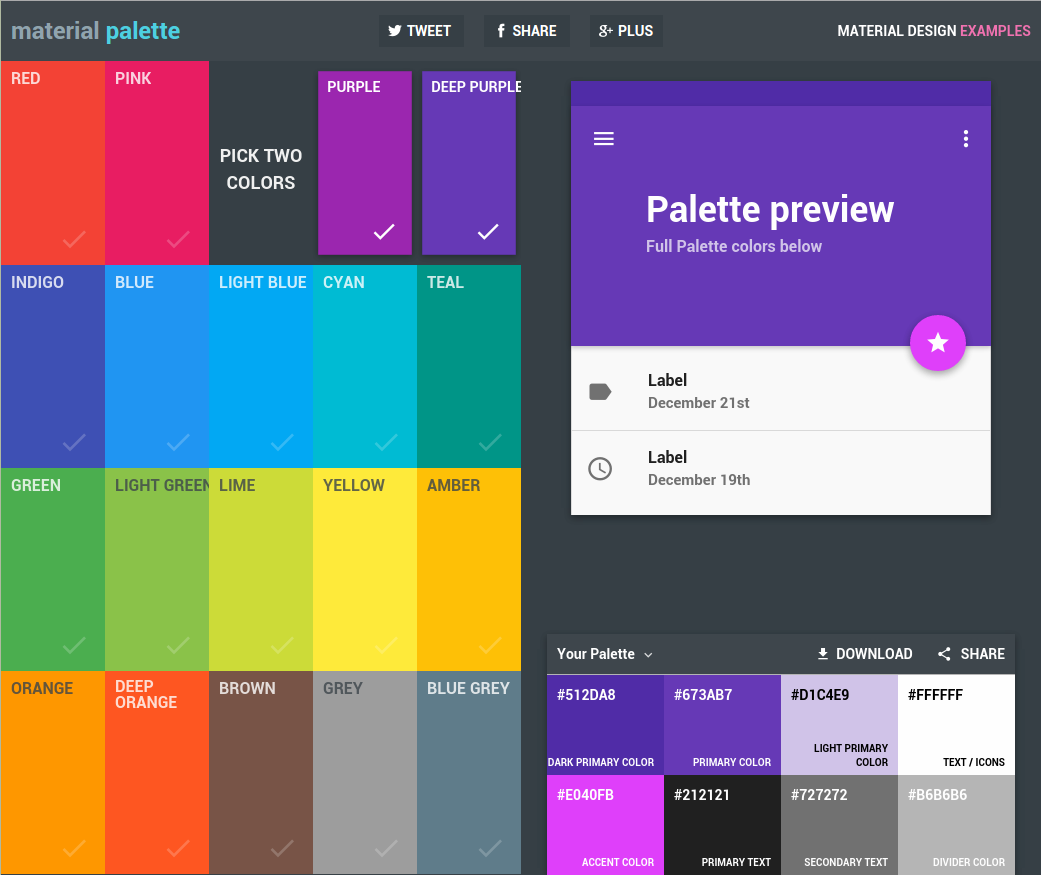Viewport: 1041px width, 875px height.
Task: Select the Light Blue color tile
Action: pyautogui.click(x=261, y=366)
